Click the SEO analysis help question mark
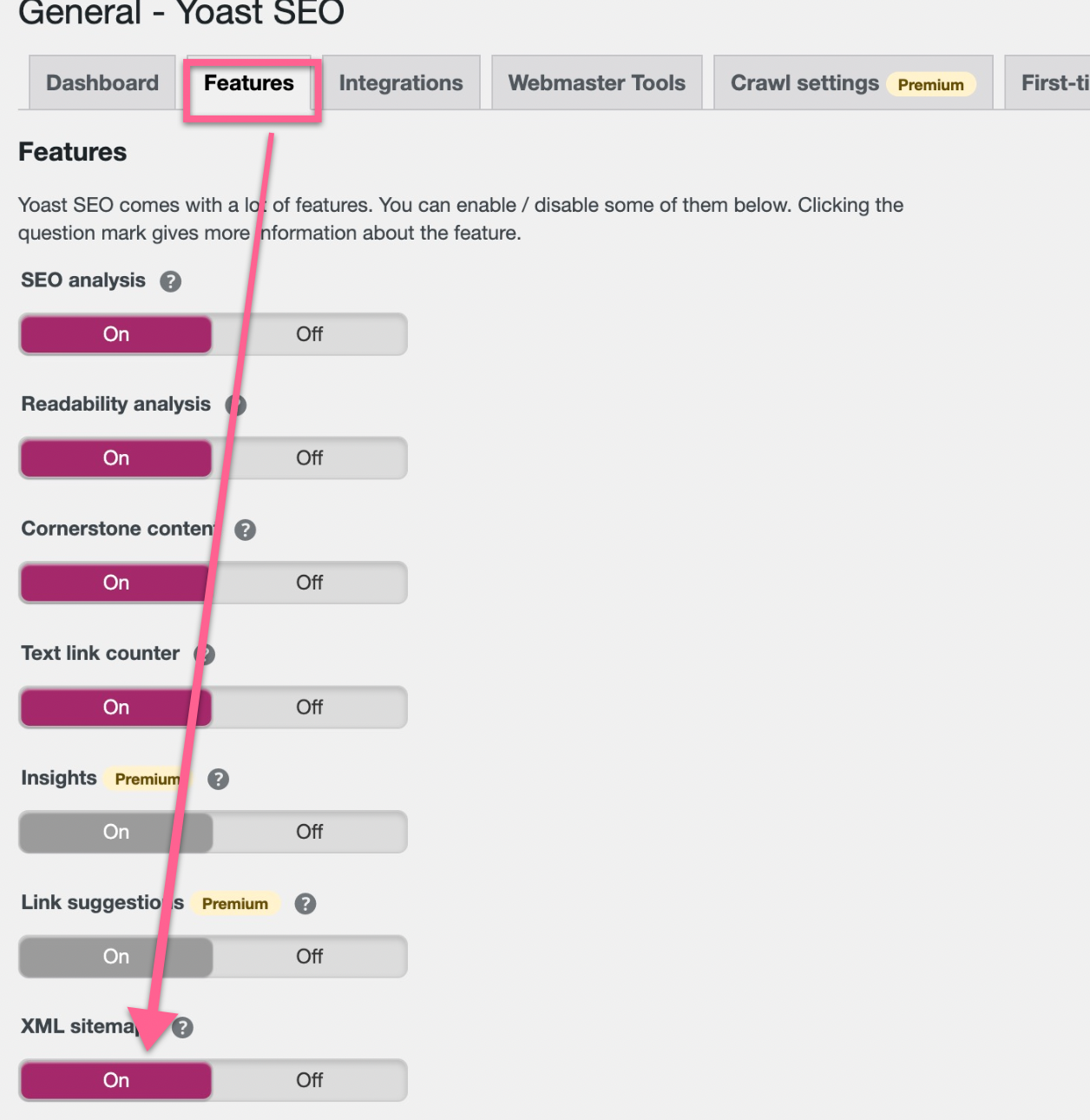Viewport: 1090px width, 1120px height. point(170,281)
